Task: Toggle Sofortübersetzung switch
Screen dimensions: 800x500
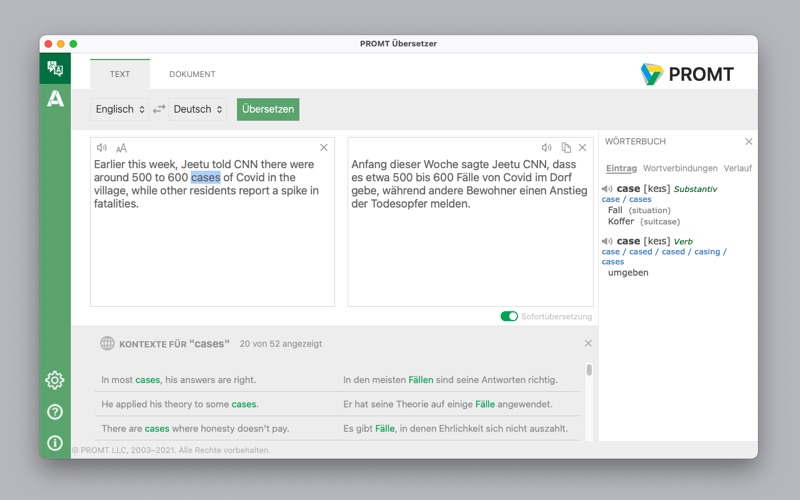Action: point(509,316)
